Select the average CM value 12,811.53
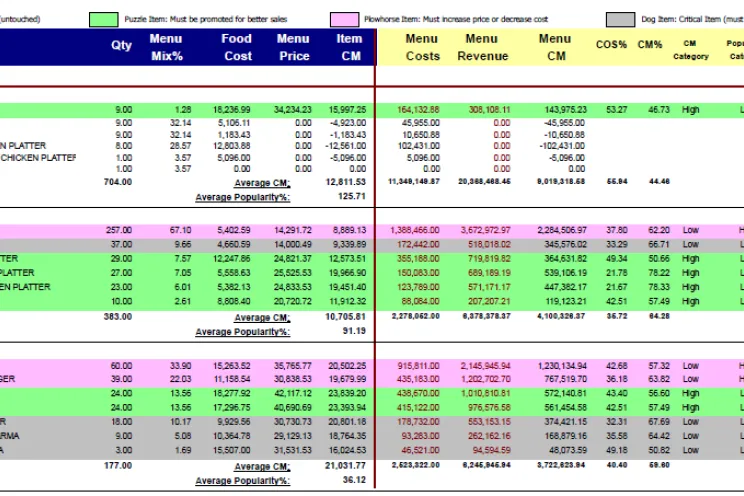The height and width of the screenshot is (496, 744). click(x=345, y=182)
